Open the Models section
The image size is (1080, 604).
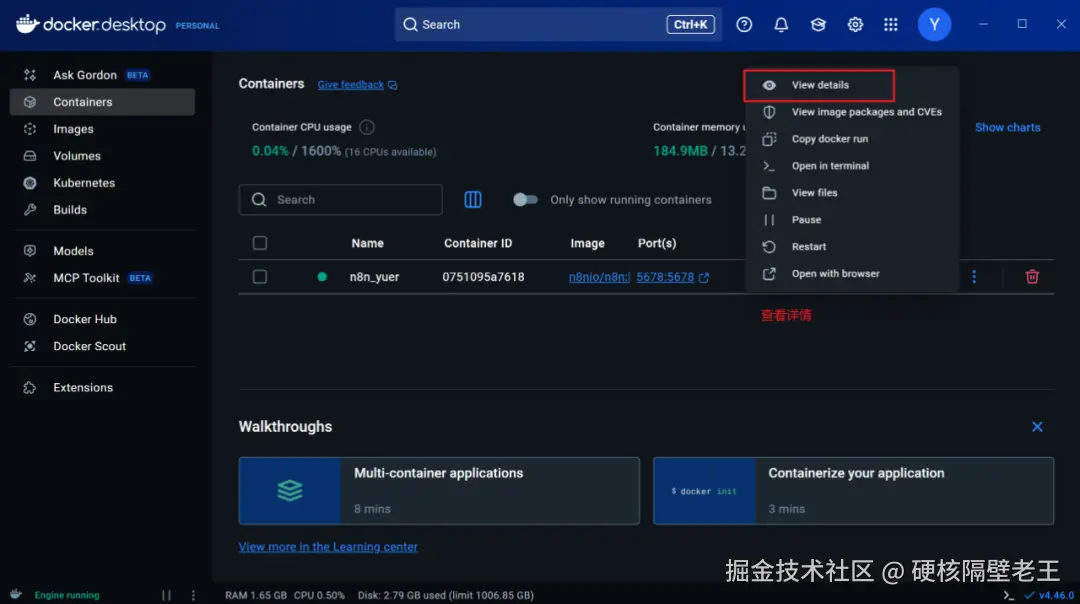102,251
